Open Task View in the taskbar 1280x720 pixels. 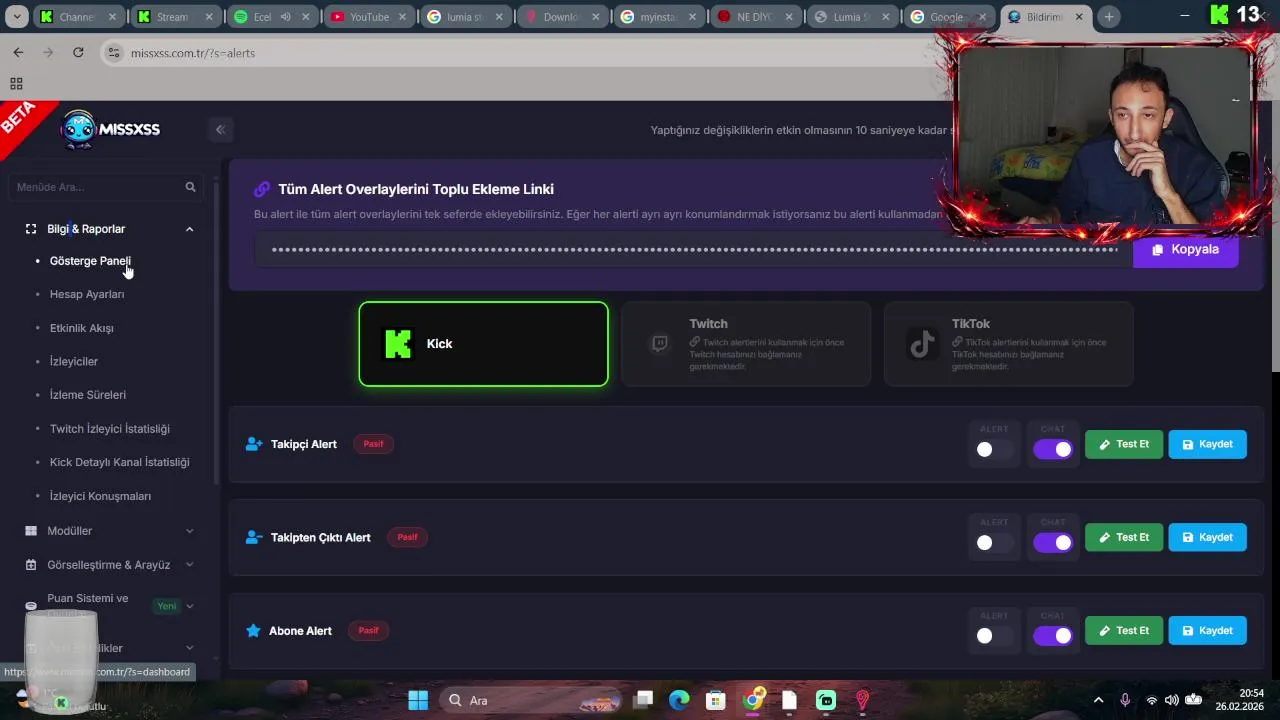tap(643, 700)
